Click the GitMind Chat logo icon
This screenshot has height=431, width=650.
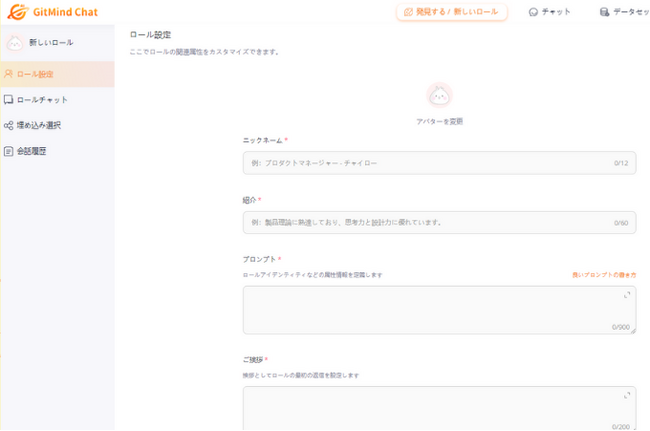(x=18, y=12)
